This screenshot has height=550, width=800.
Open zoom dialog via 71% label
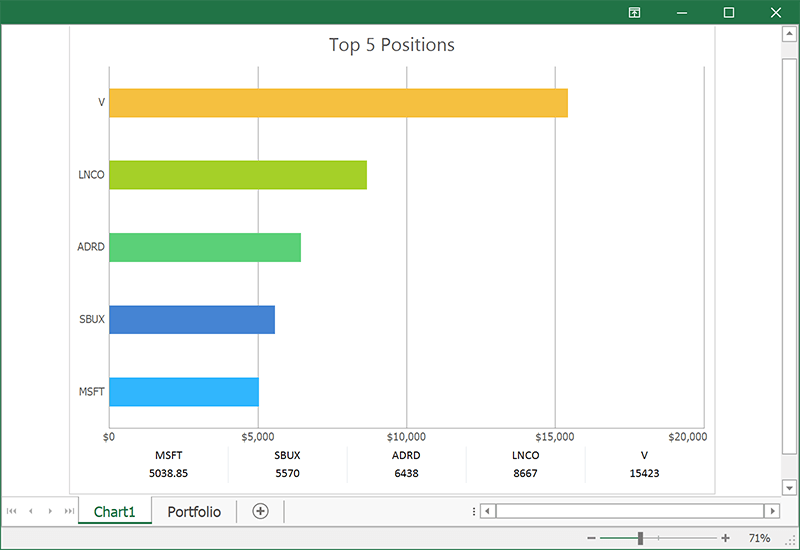pos(759,538)
